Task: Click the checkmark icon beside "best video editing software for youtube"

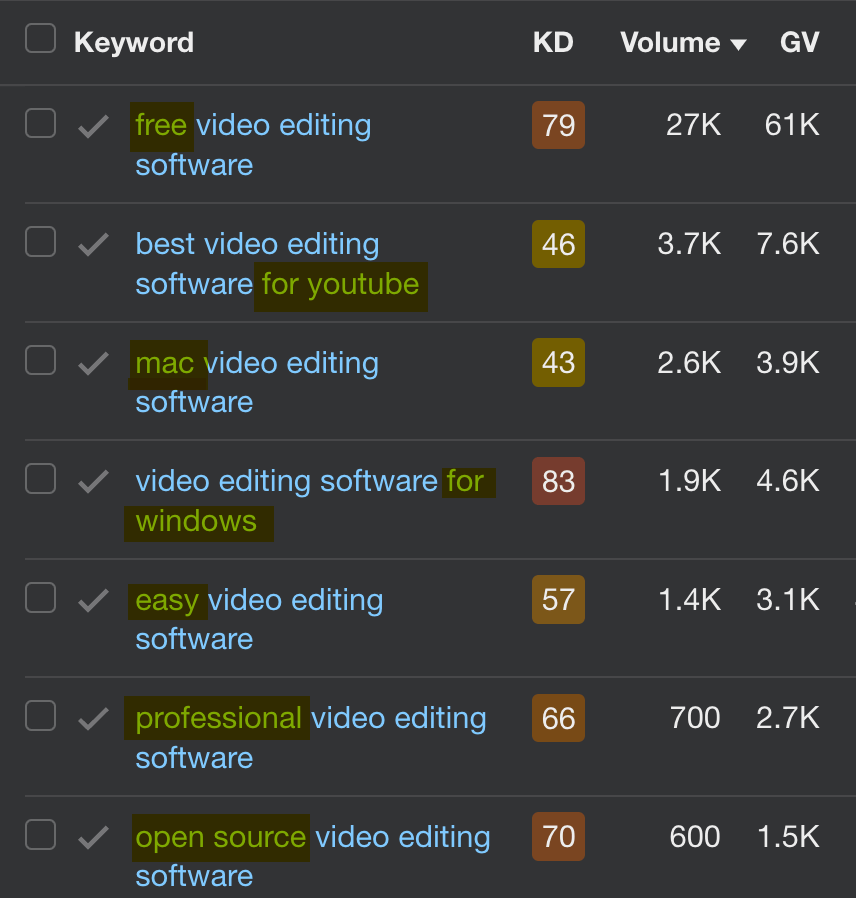Action: point(92,241)
